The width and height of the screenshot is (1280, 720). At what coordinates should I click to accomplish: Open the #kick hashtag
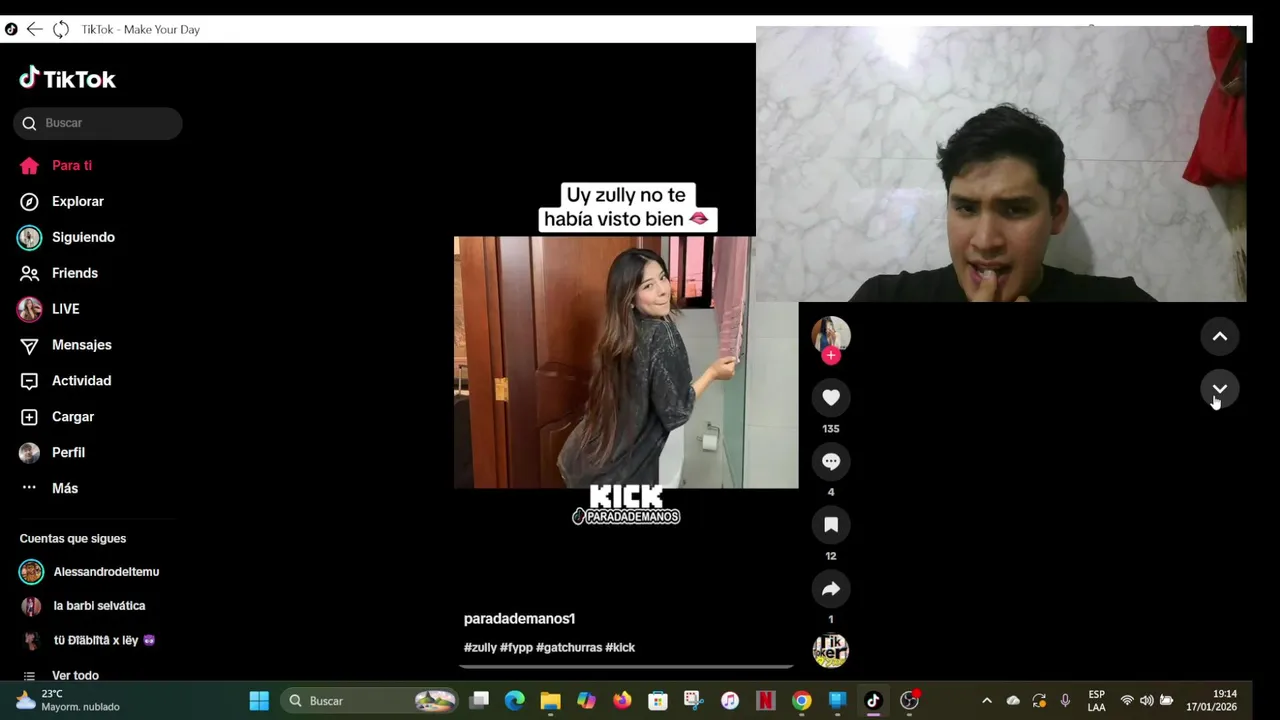click(620, 648)
